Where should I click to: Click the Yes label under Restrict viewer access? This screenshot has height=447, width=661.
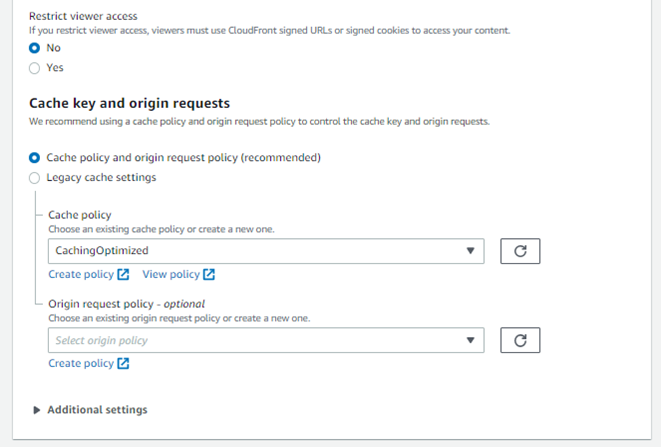tap(55, 68)
